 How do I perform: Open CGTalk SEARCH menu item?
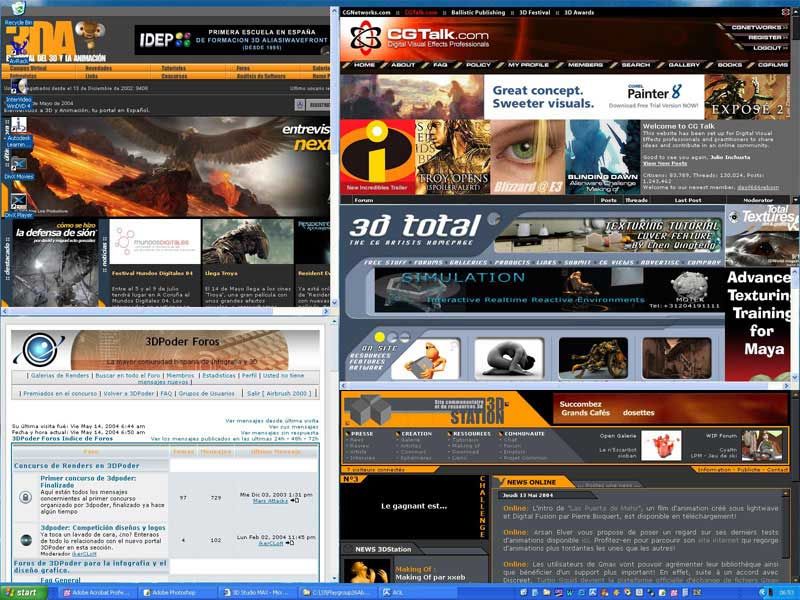636,65
